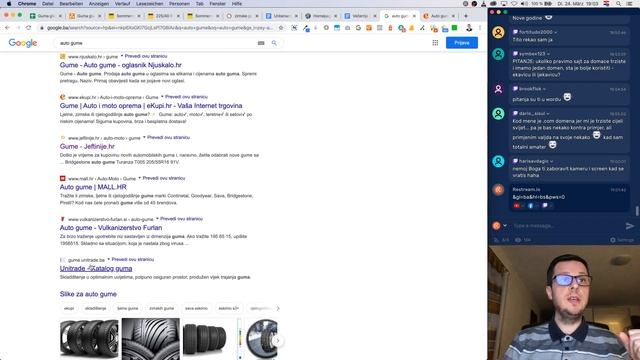Image resolution: width=640 pixels, height=360 pixels.
Task: Open the Google apps grid
Action: [435, 43]
